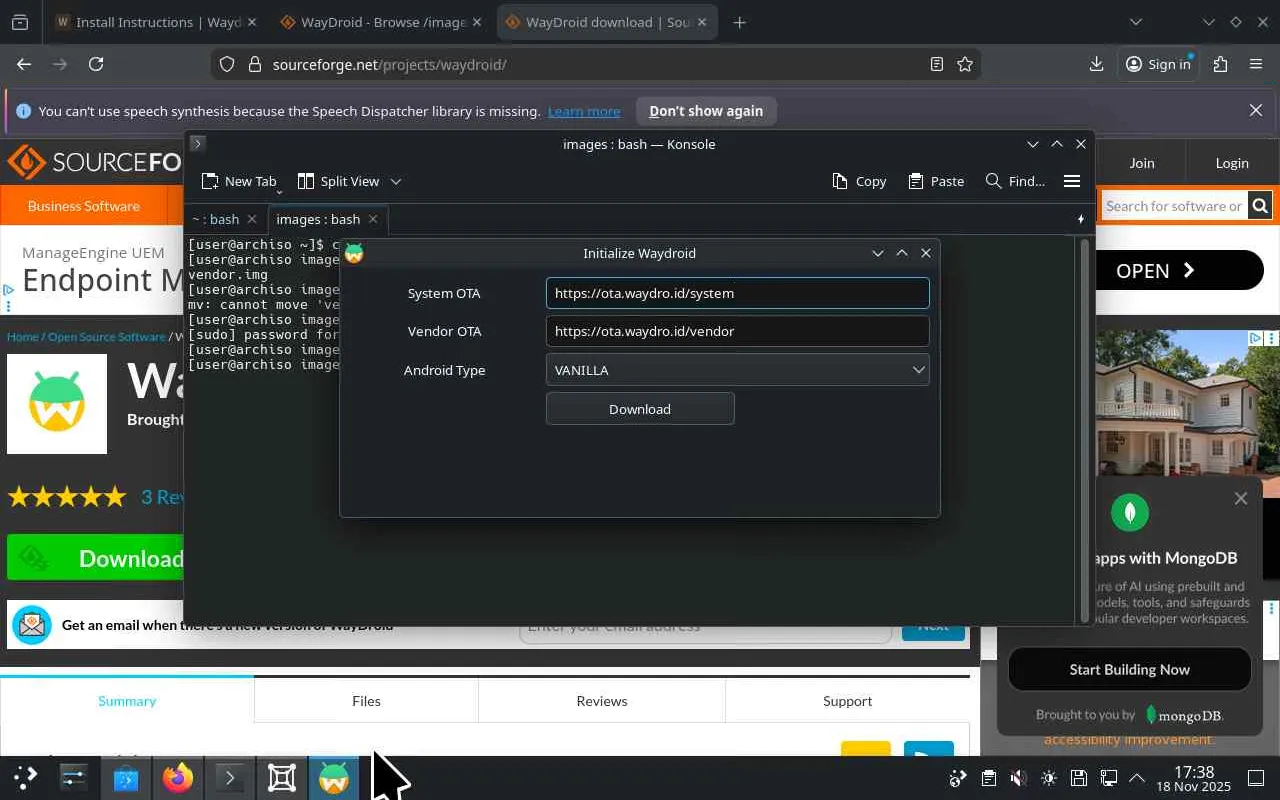Click the Login link on SourceForge
Viewport: 1280px width, 800px height.
pyautogui.click(x=1232, y=163)
